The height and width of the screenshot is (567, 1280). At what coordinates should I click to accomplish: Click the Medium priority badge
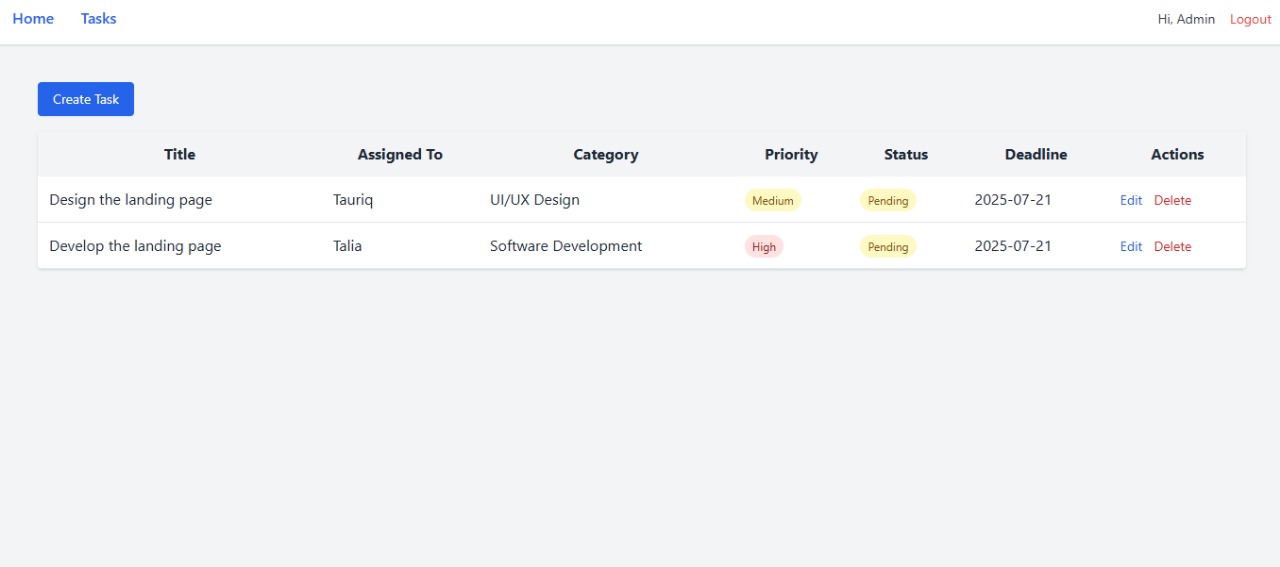772,200
